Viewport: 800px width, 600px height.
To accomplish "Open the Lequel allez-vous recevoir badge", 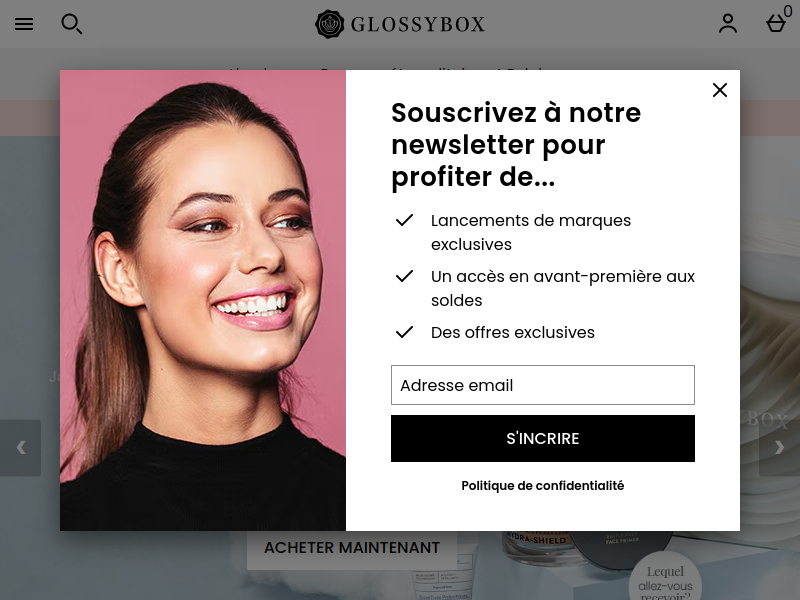I will [665, 576].
